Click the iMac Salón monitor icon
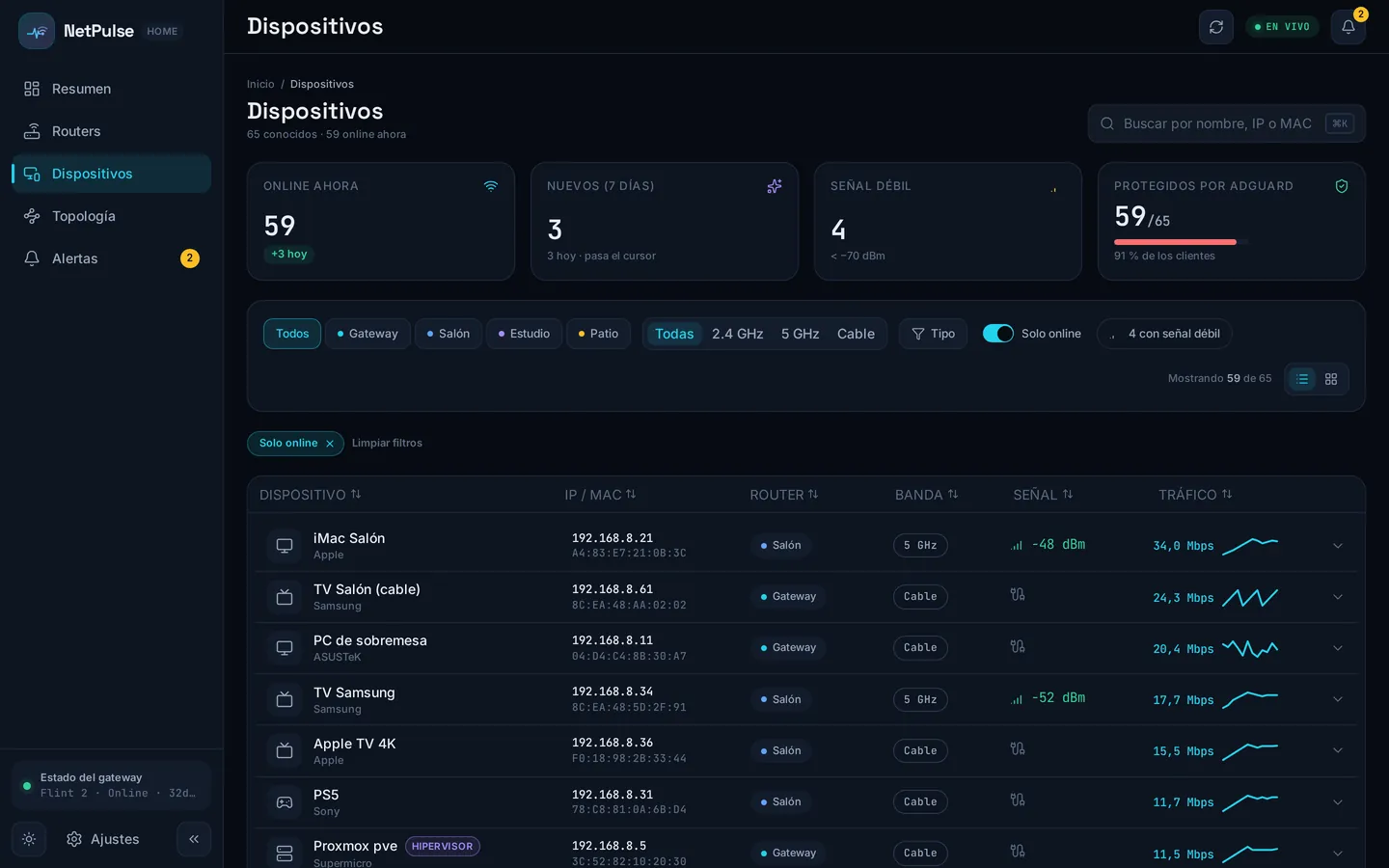The height and width of the screenshot is (868, 1389). [285, 546]
